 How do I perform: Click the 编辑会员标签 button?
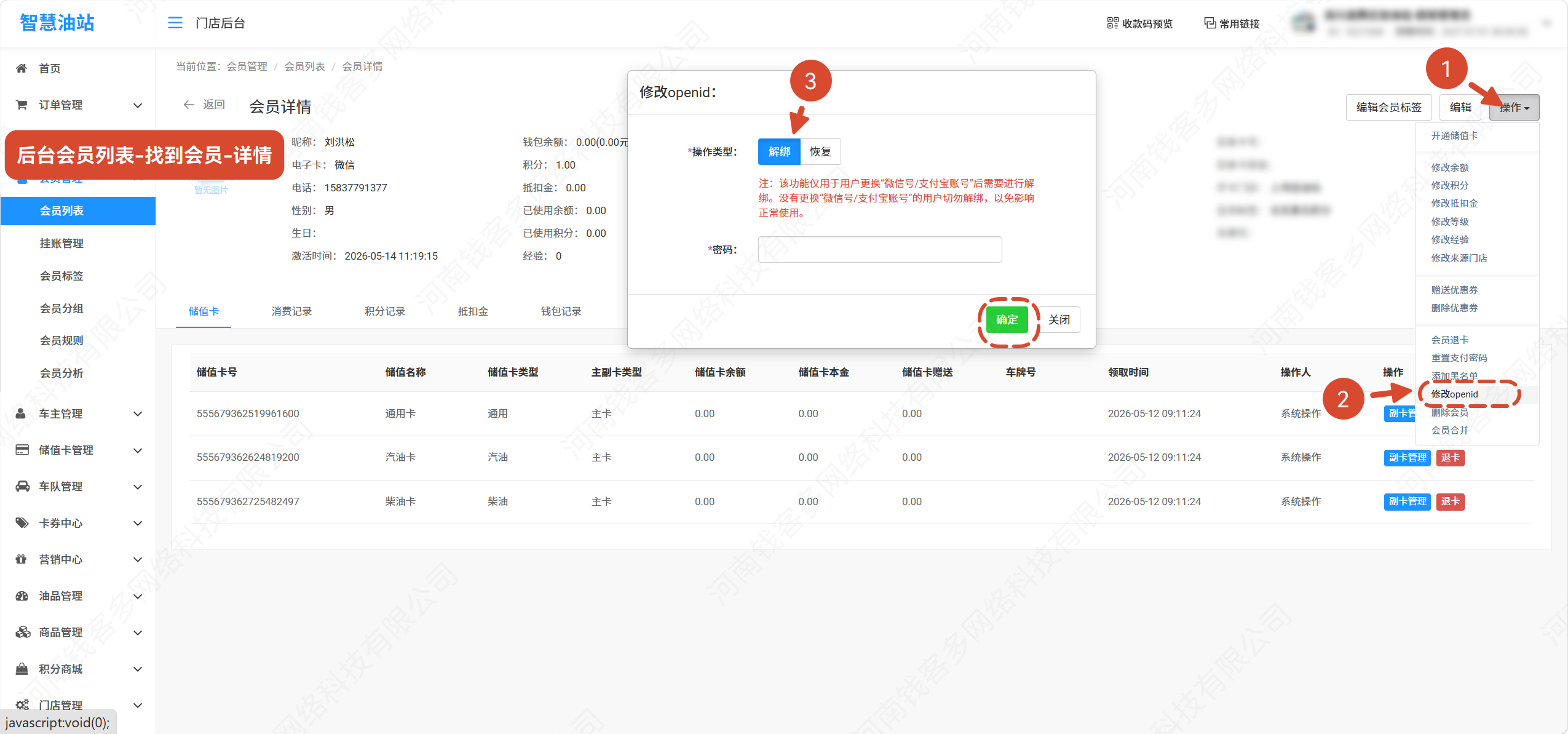(1388, 107)
